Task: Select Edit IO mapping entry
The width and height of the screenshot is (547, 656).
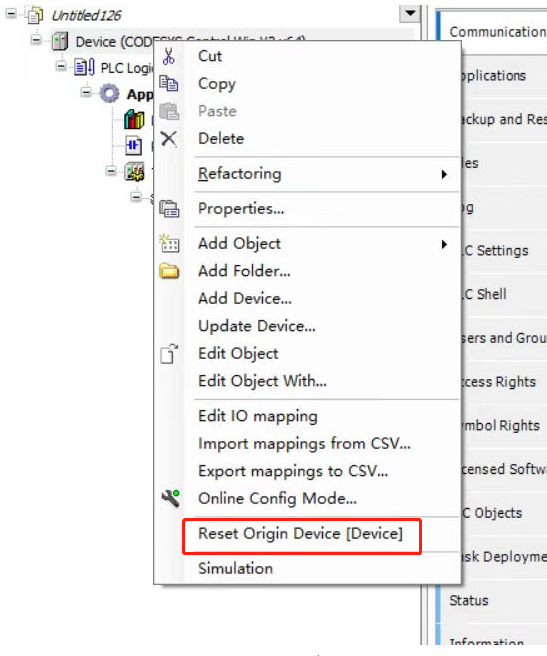Action: point(308,416)
